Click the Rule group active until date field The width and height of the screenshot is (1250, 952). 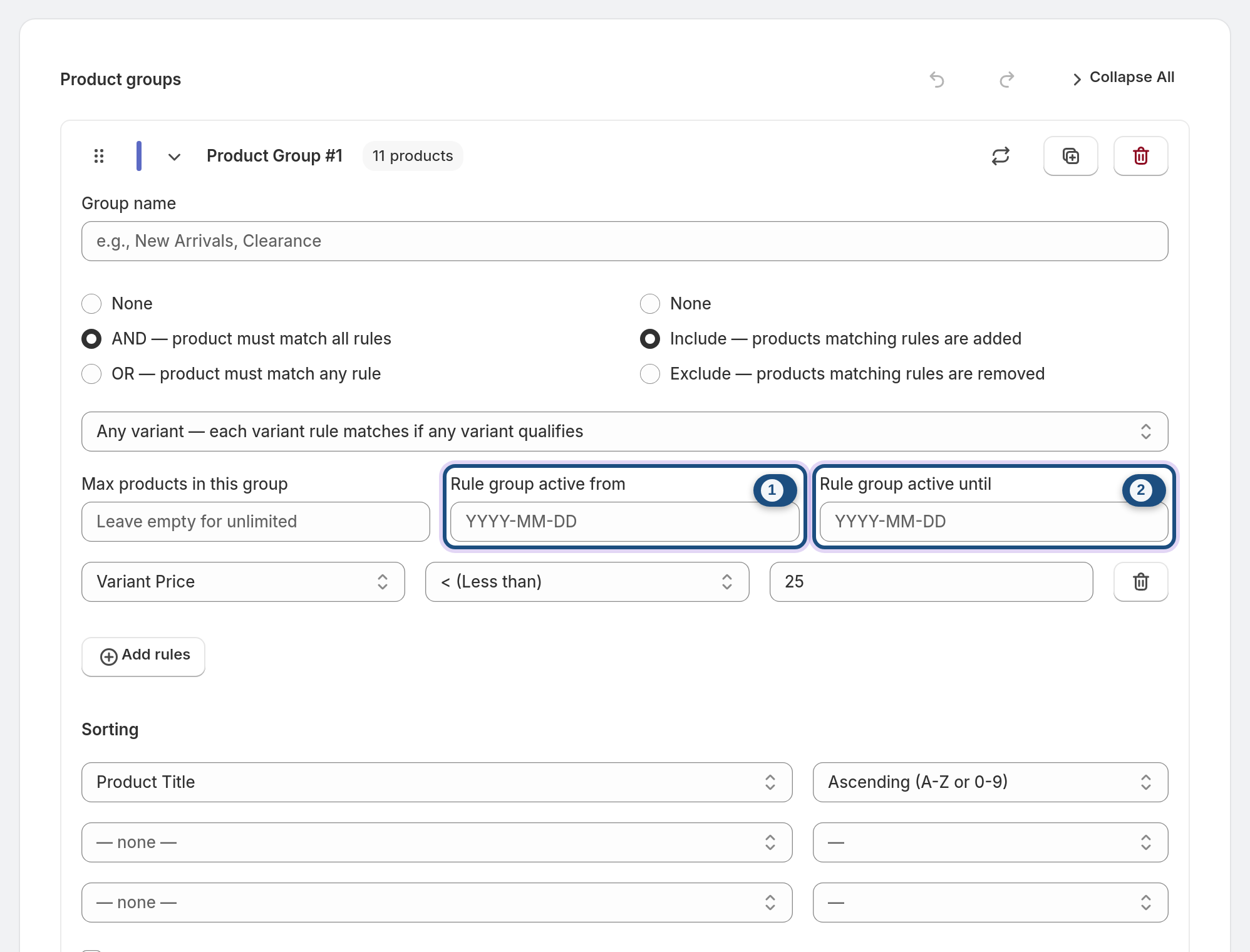click(x=994, y=522)
